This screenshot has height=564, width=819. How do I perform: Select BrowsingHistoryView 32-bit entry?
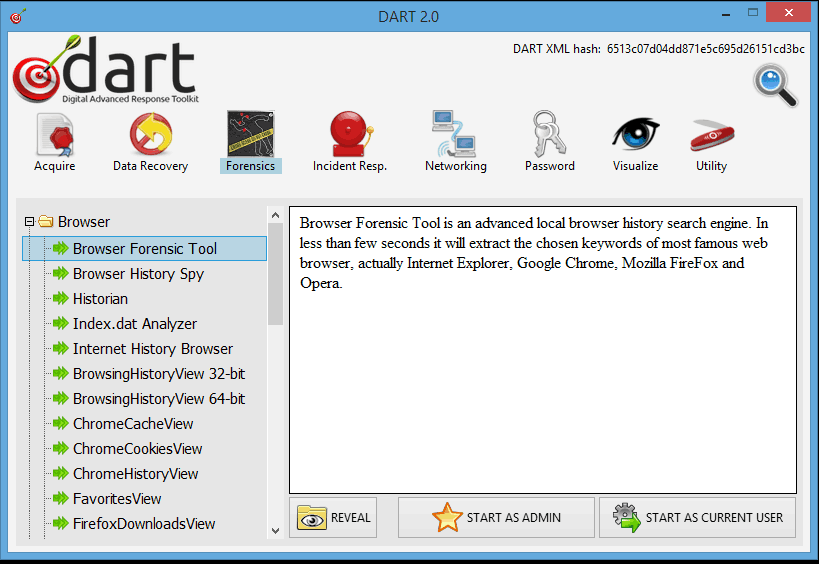tap(159, 374)
